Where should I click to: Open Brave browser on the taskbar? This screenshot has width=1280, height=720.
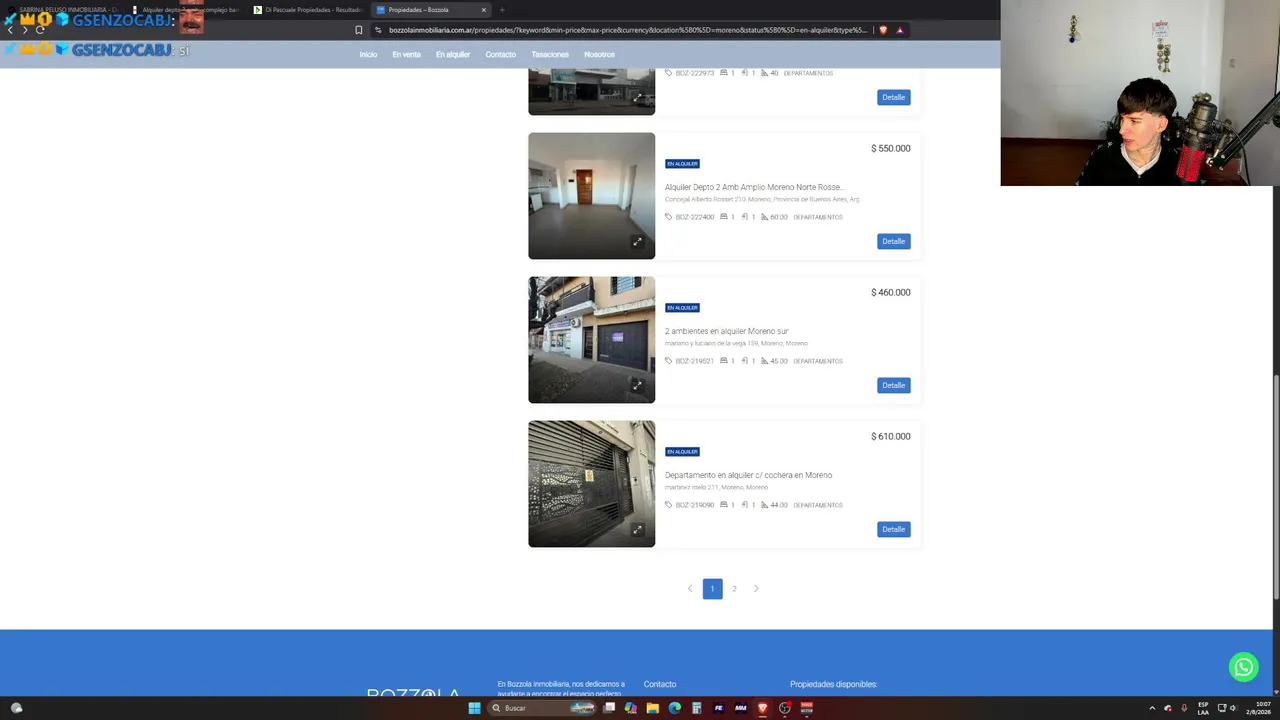[762, 708]
